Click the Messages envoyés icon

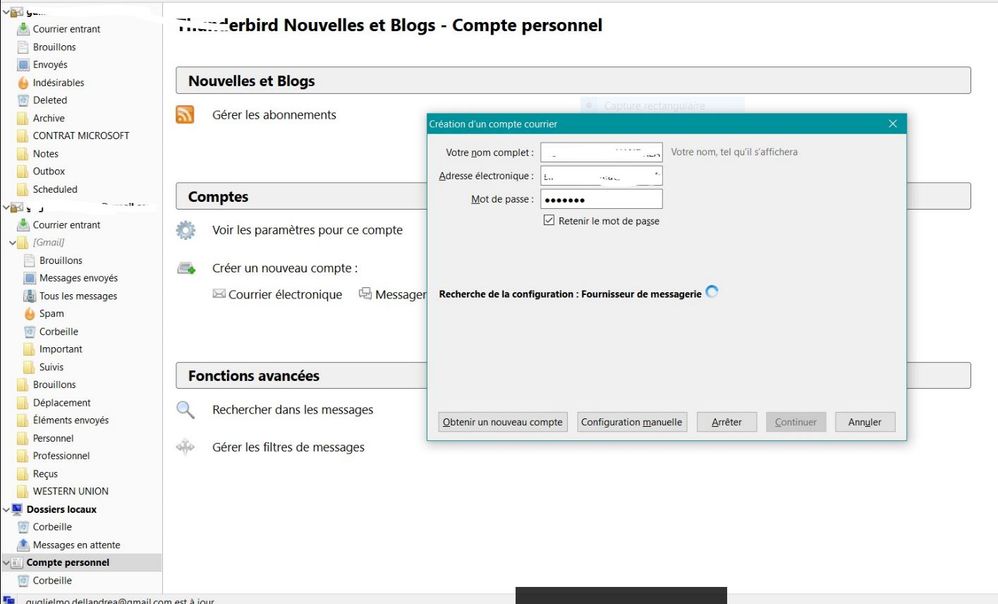click(x=29, y=278)
